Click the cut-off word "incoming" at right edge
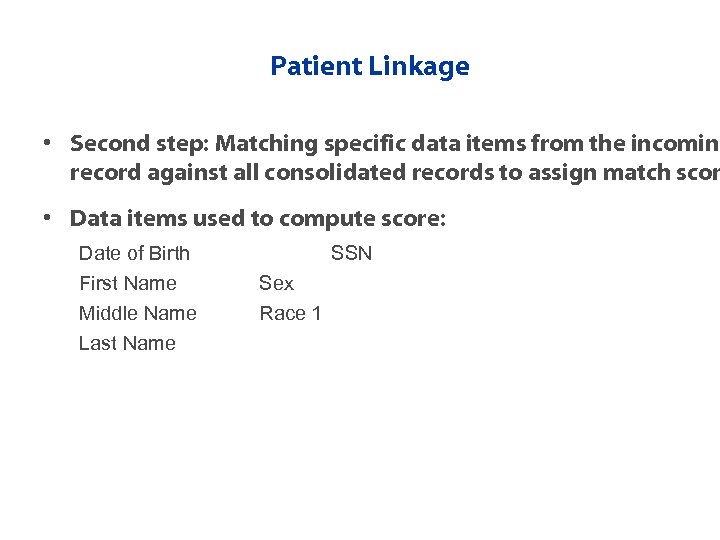 679,143
